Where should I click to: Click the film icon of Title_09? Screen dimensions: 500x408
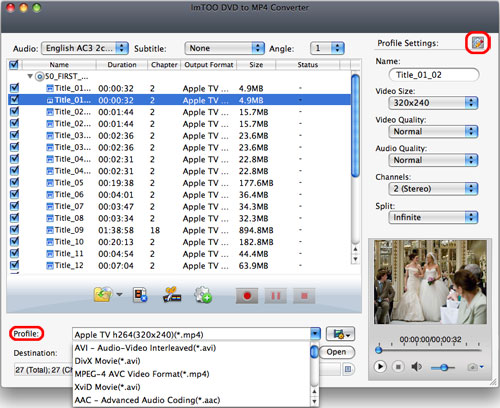[50, 230]
